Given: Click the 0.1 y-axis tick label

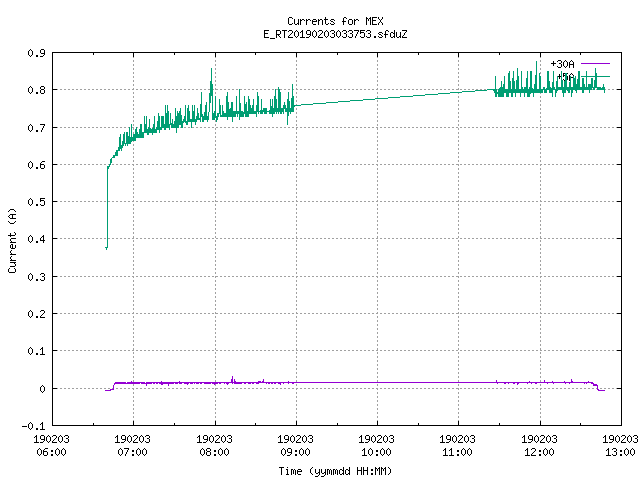Looking at the screenshot, I should 36,351.
